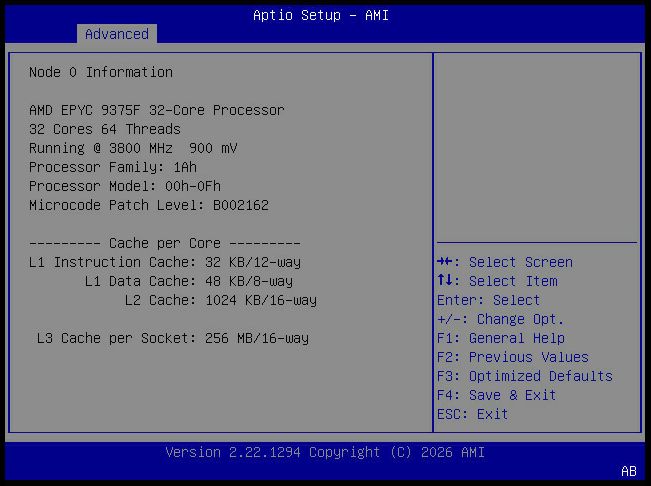This screenshot has width=651, height=486.
Task: Click the AB indicator in the footer corner
Action: coord(629,471)
